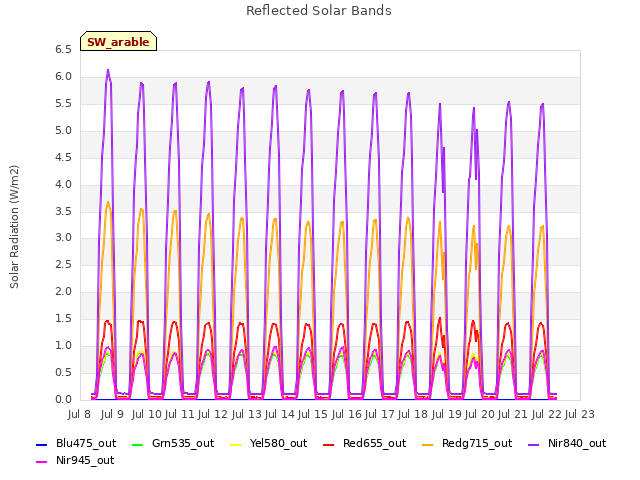
Task: Click the Jul 8 x-axis date label
Action: point(79,414)
